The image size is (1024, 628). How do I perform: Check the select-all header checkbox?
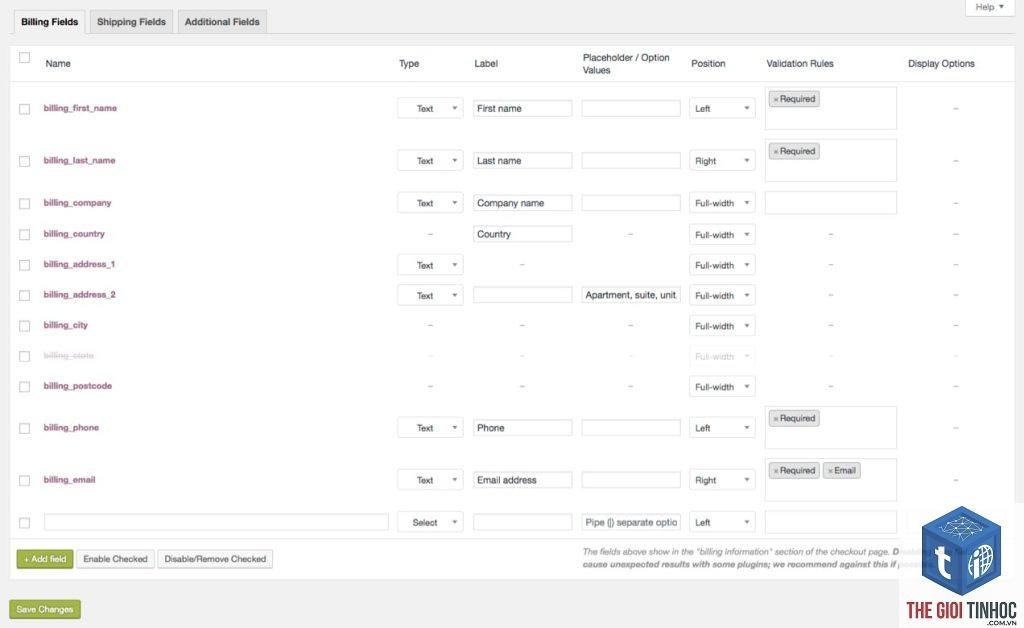coord(24,57)
